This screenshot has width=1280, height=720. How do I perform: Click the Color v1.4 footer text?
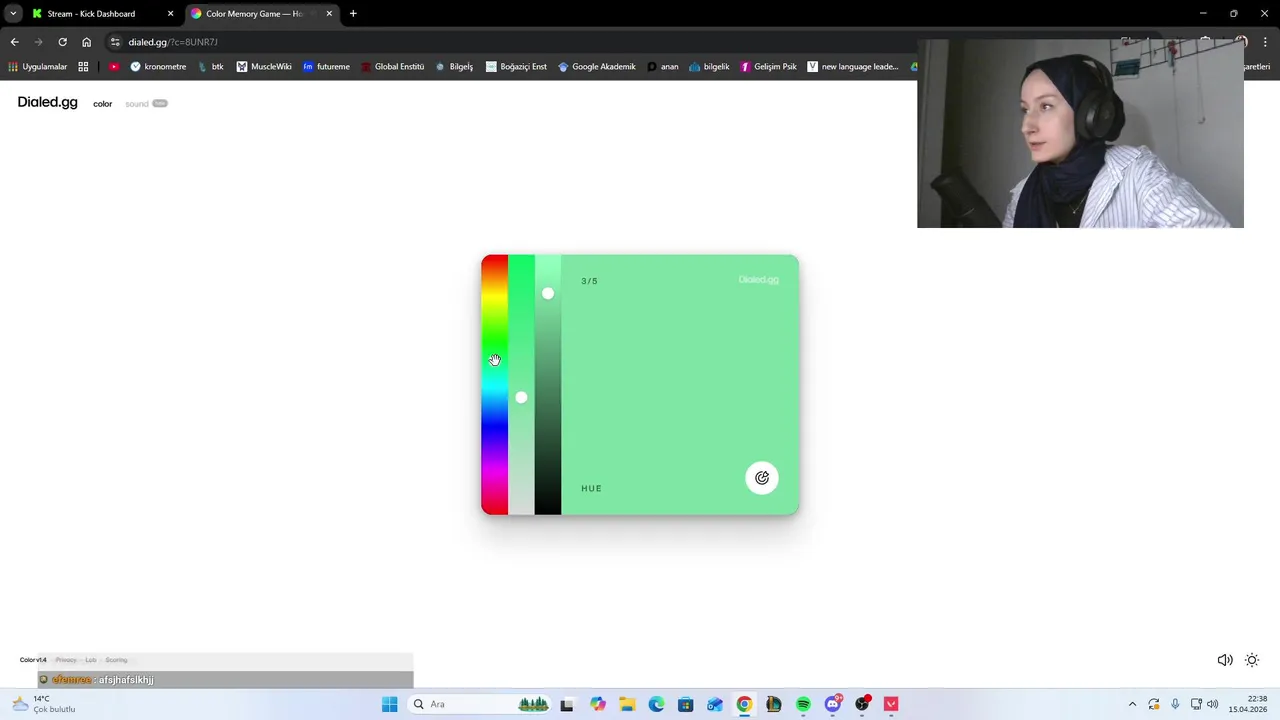[x=33, y=660]
